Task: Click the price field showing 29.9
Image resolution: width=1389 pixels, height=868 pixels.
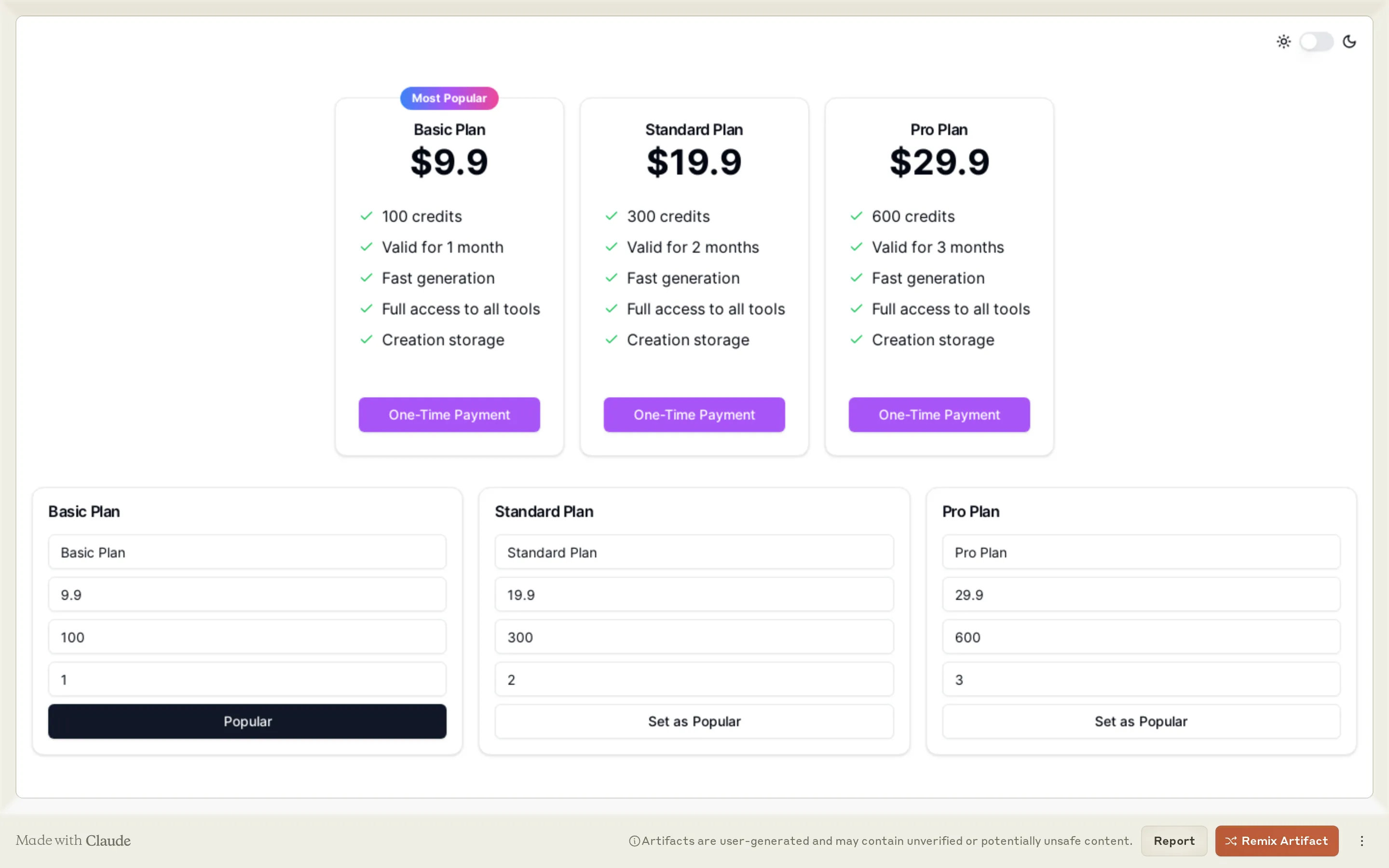Action: (x=1141, y=594)
